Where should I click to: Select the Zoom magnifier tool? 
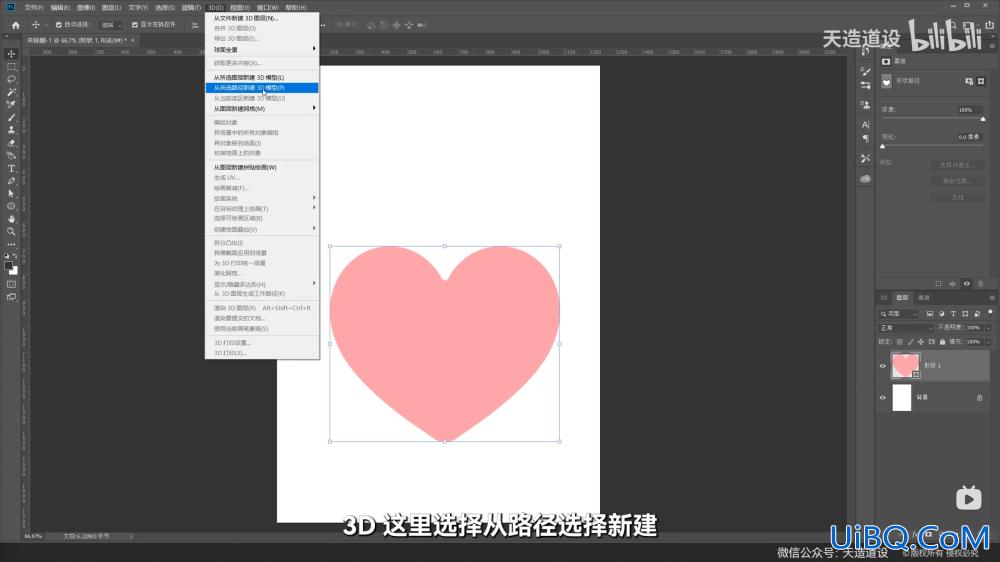[x=11, y=232]
